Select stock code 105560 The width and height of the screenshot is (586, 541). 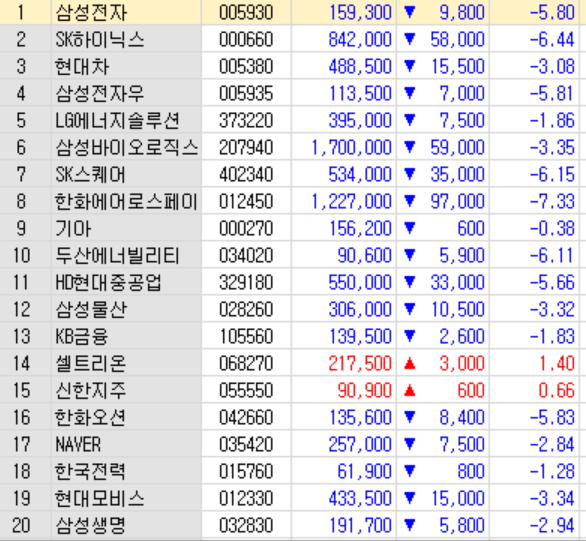[x=246, y=336]
